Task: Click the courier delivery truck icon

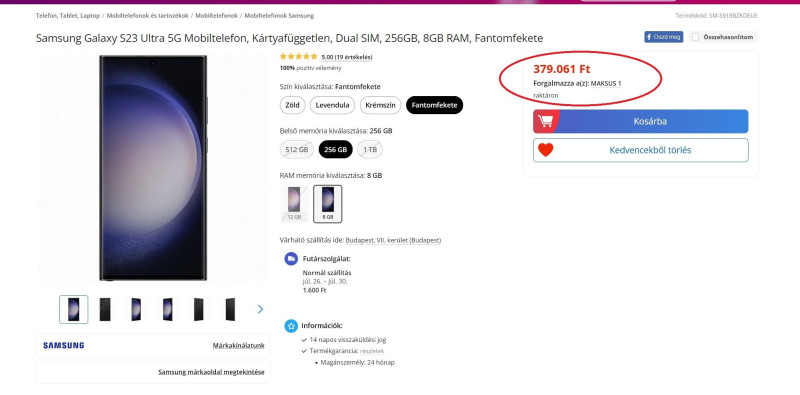Action: (x=291, y=259)
